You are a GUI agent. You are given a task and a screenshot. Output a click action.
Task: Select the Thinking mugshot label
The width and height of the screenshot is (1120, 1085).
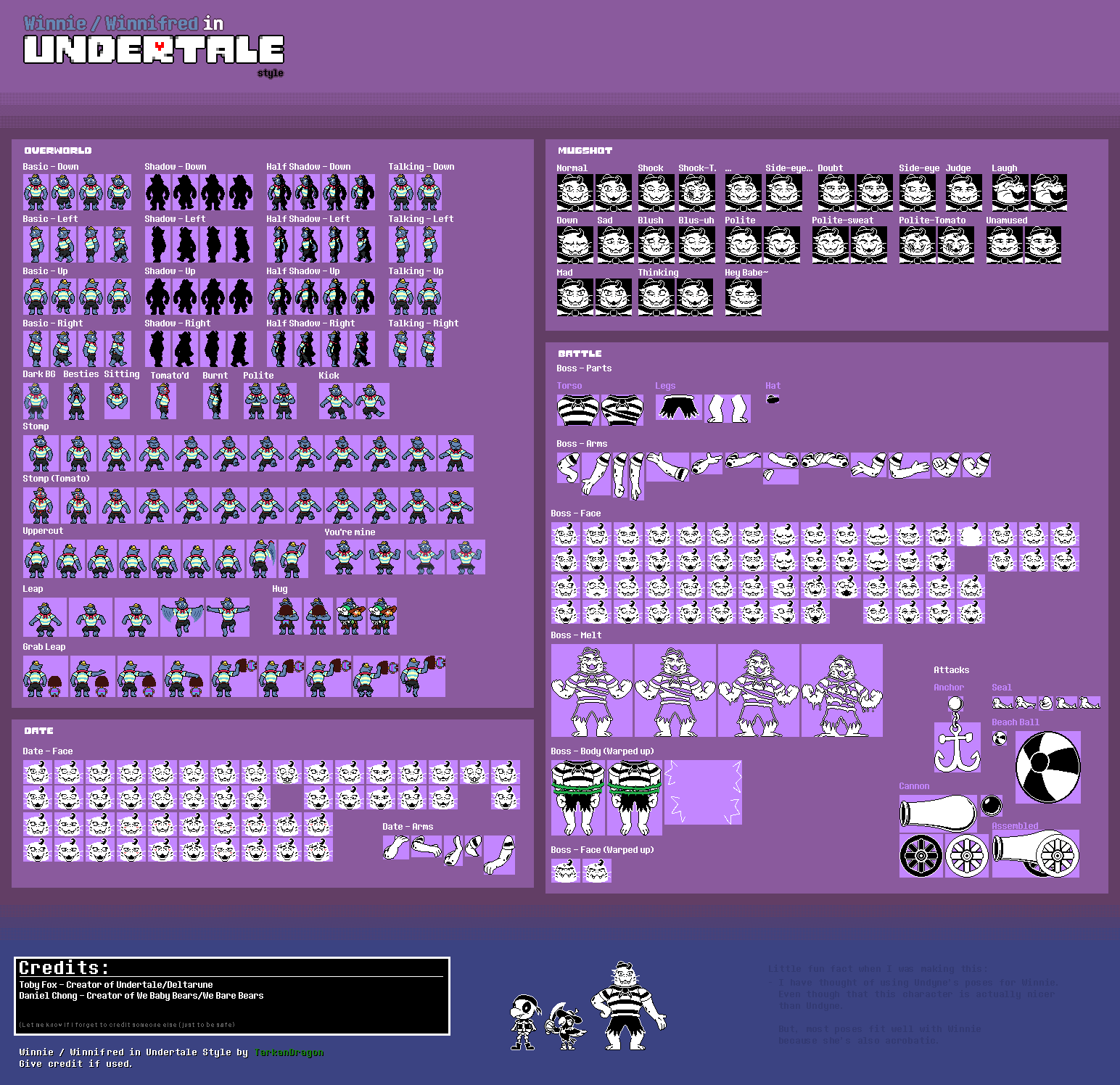point(659,273)
